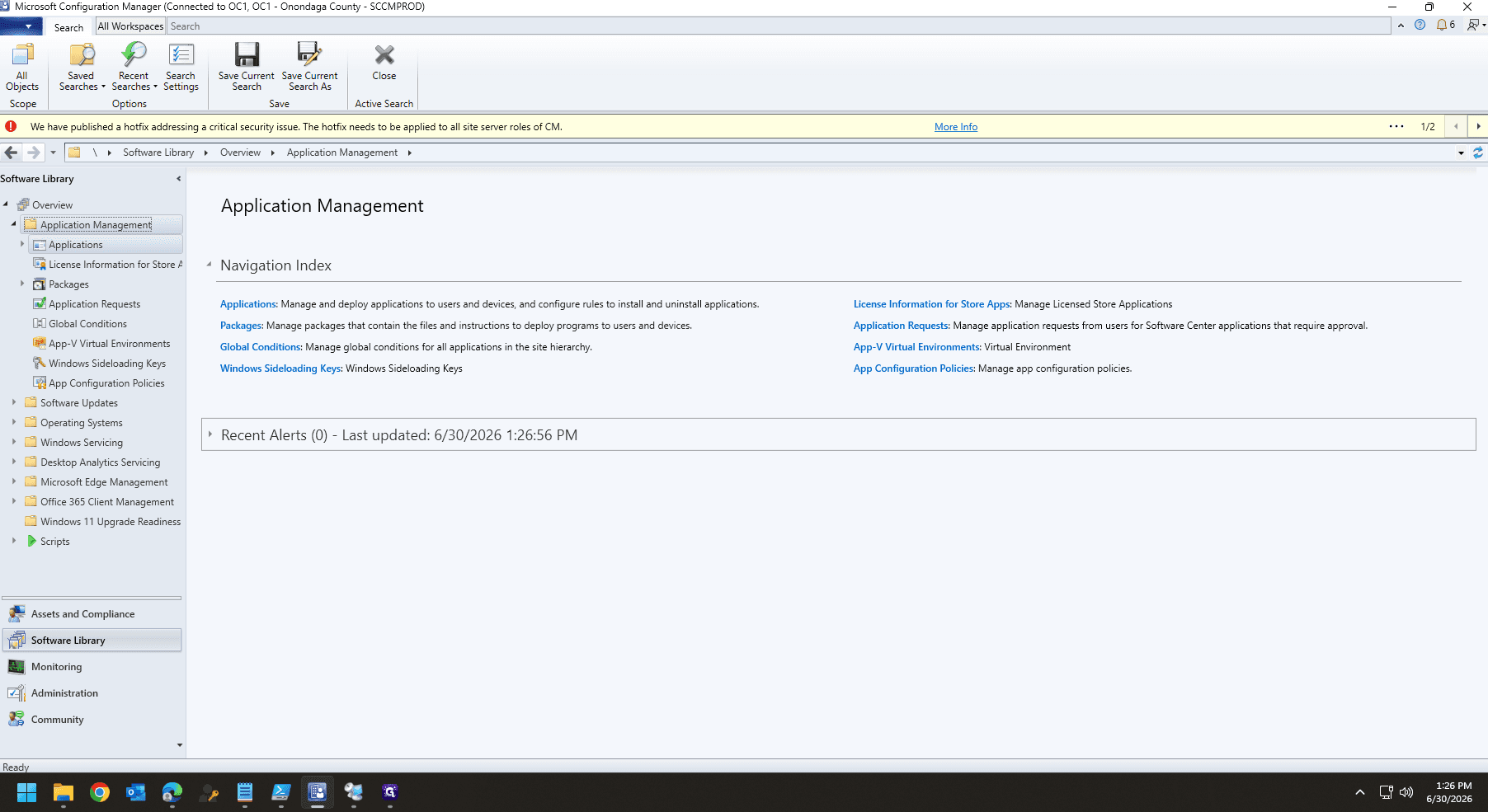Viewport: 1488px width, 812px height.
Task: Open notifications bell showing 6
Action: pos(1445,25)
